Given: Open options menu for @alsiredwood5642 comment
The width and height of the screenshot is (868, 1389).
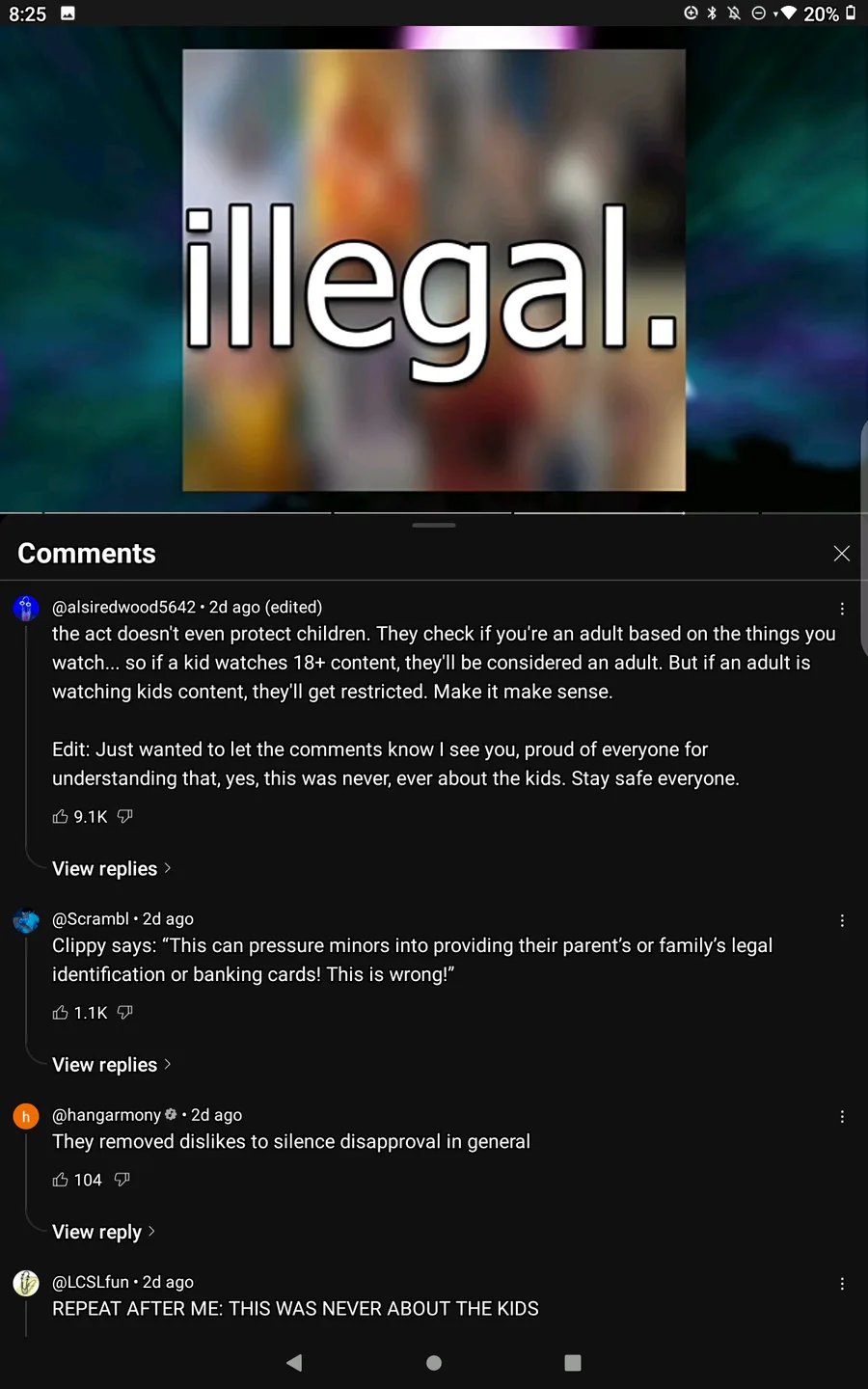Looking at the screenshot, I should click(x=842, y=609).
